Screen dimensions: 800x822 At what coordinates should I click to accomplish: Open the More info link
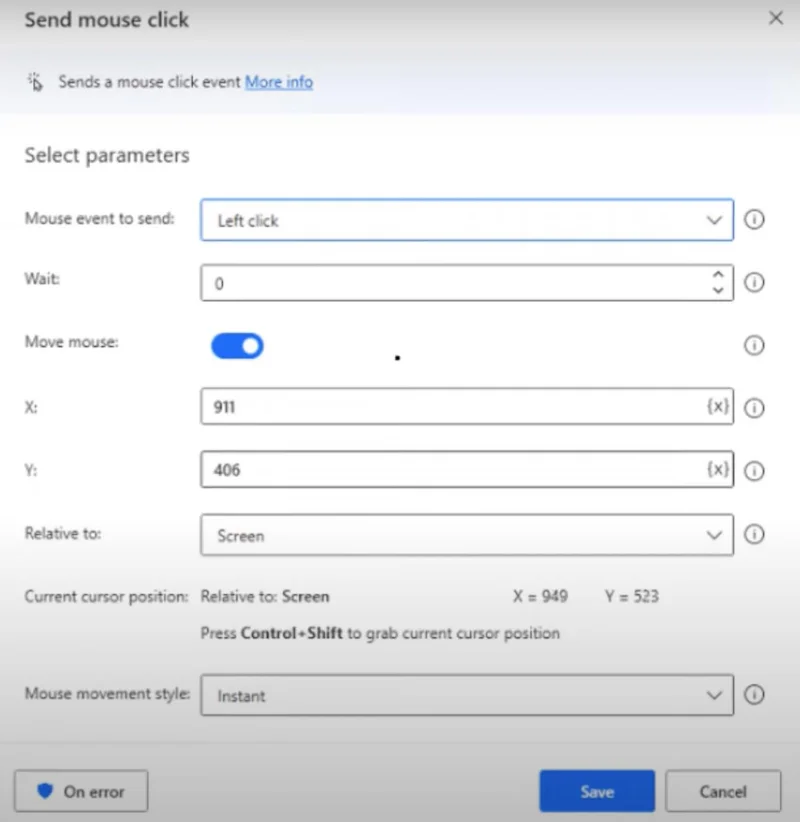[279, 82]
